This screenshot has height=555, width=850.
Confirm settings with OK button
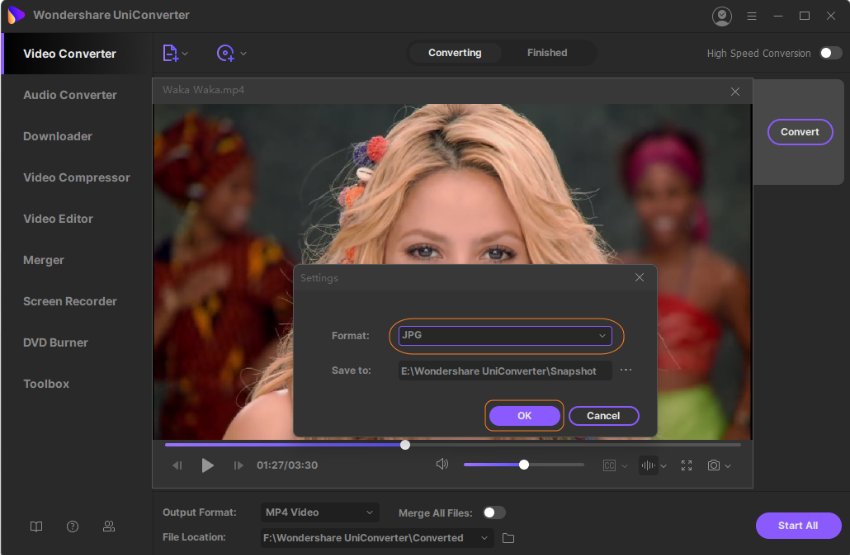tap(524, 416)
